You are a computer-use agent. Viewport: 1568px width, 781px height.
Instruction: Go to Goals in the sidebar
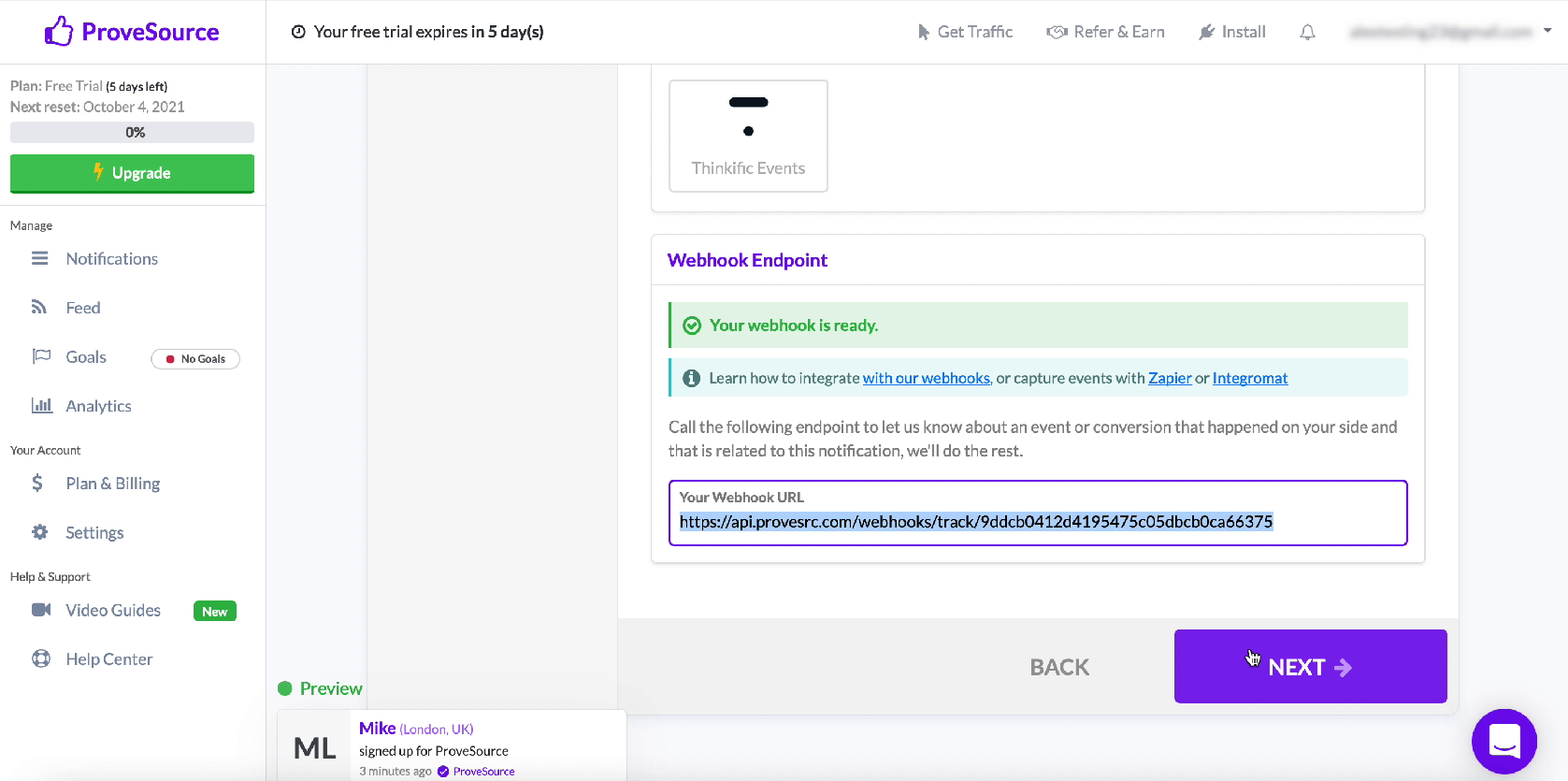click(86, 357)
